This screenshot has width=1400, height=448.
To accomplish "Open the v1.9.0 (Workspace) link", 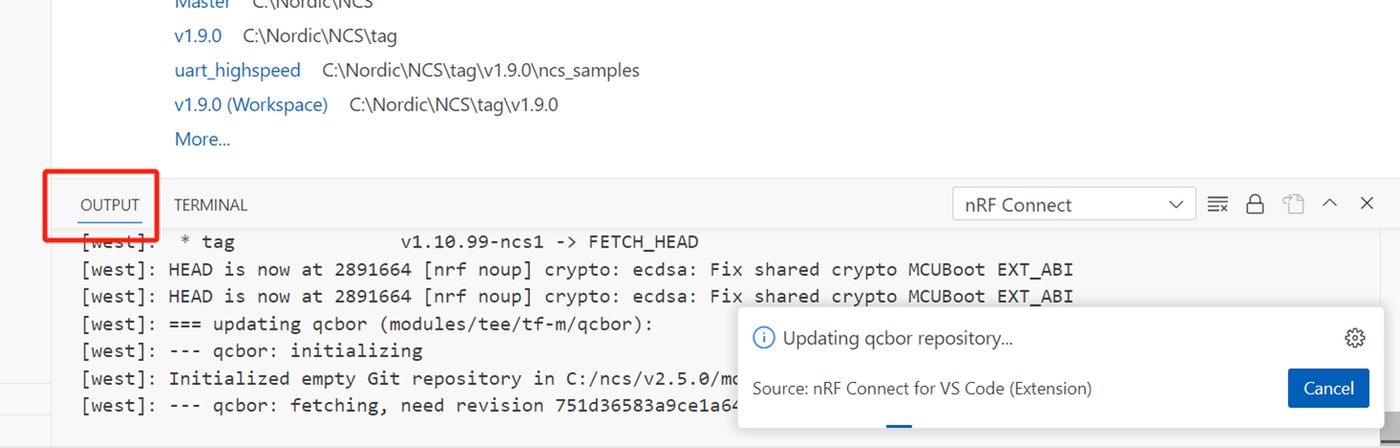I will point(251,104).
